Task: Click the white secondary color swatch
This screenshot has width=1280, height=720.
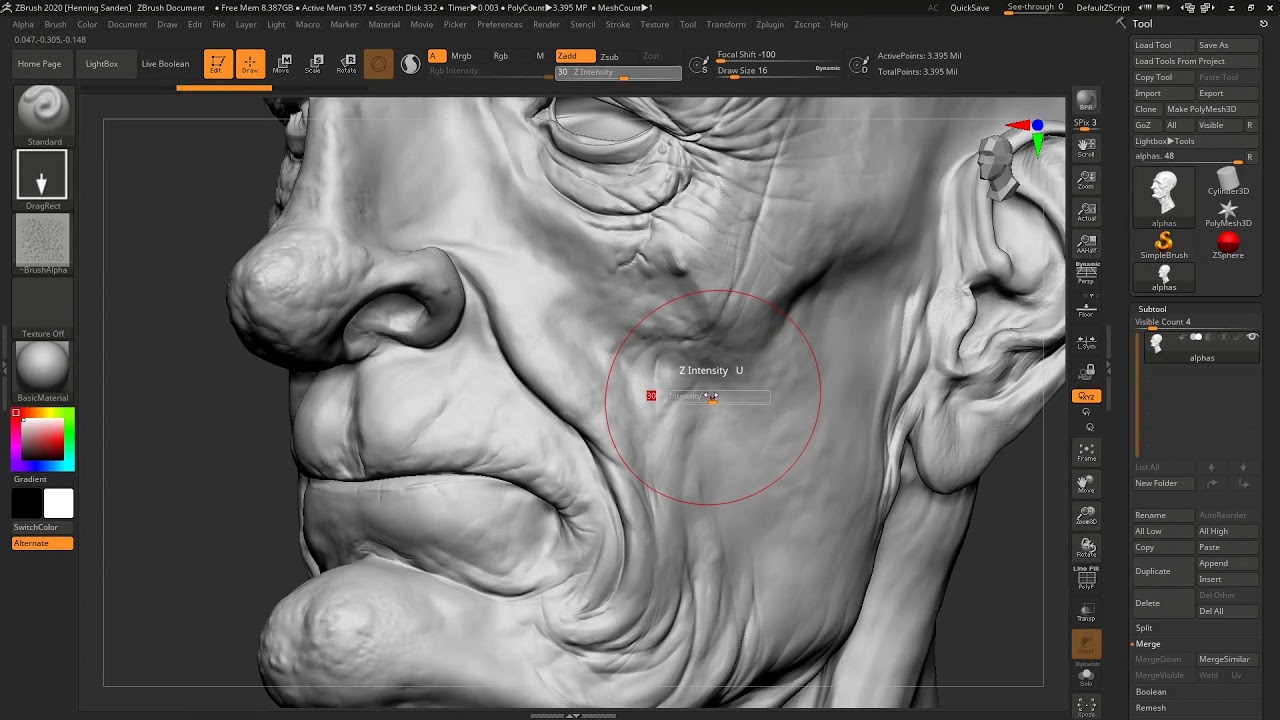Action: pos(58,504)
